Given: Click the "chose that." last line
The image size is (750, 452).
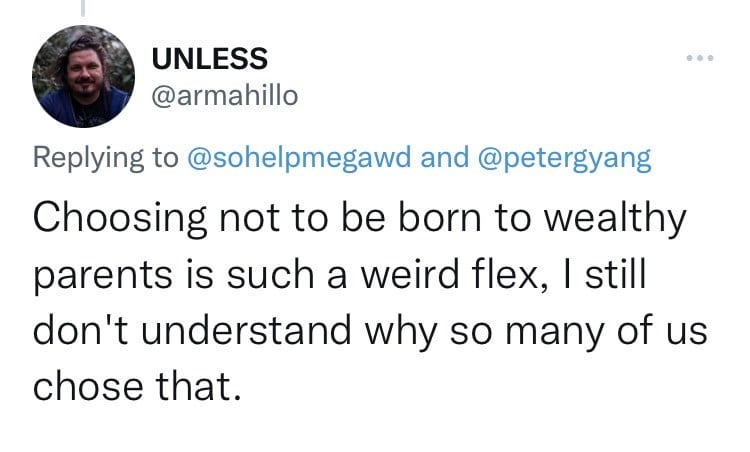Looking at the screenshot, I should tap(137, 386).
